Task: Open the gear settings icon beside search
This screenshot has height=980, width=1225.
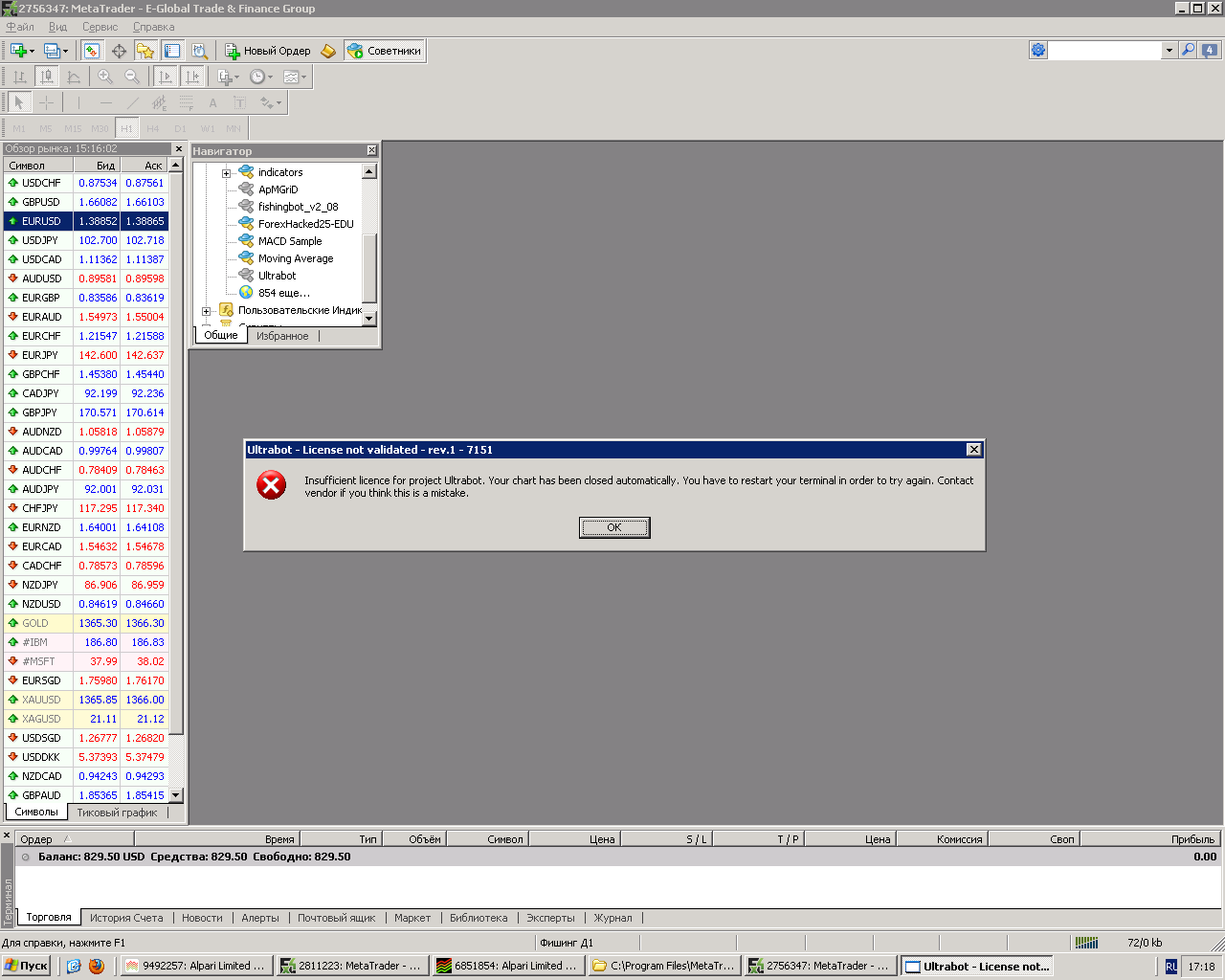Action: click(x=1038, y=50)
